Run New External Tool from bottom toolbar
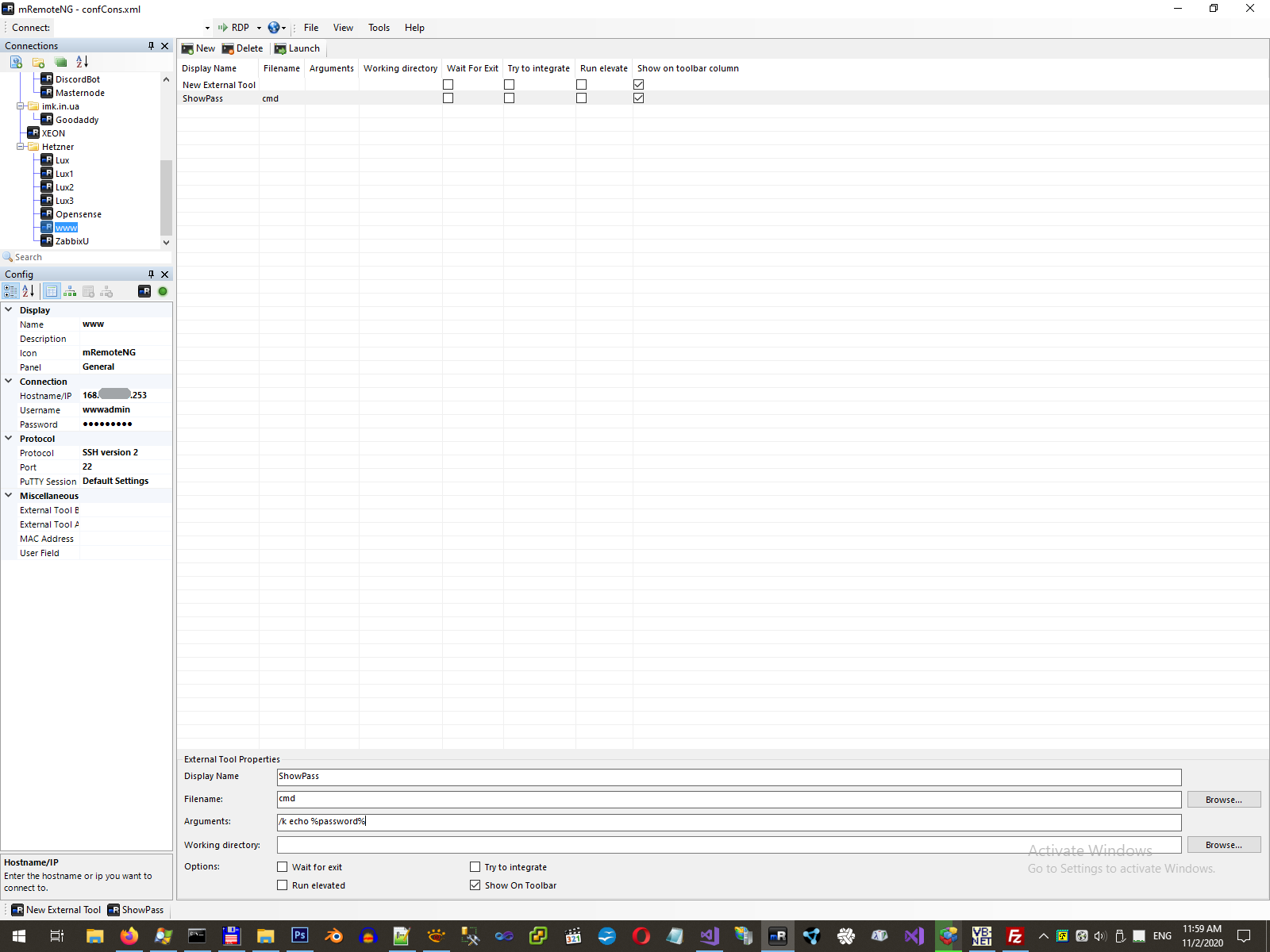 click(x=56, y=910)
